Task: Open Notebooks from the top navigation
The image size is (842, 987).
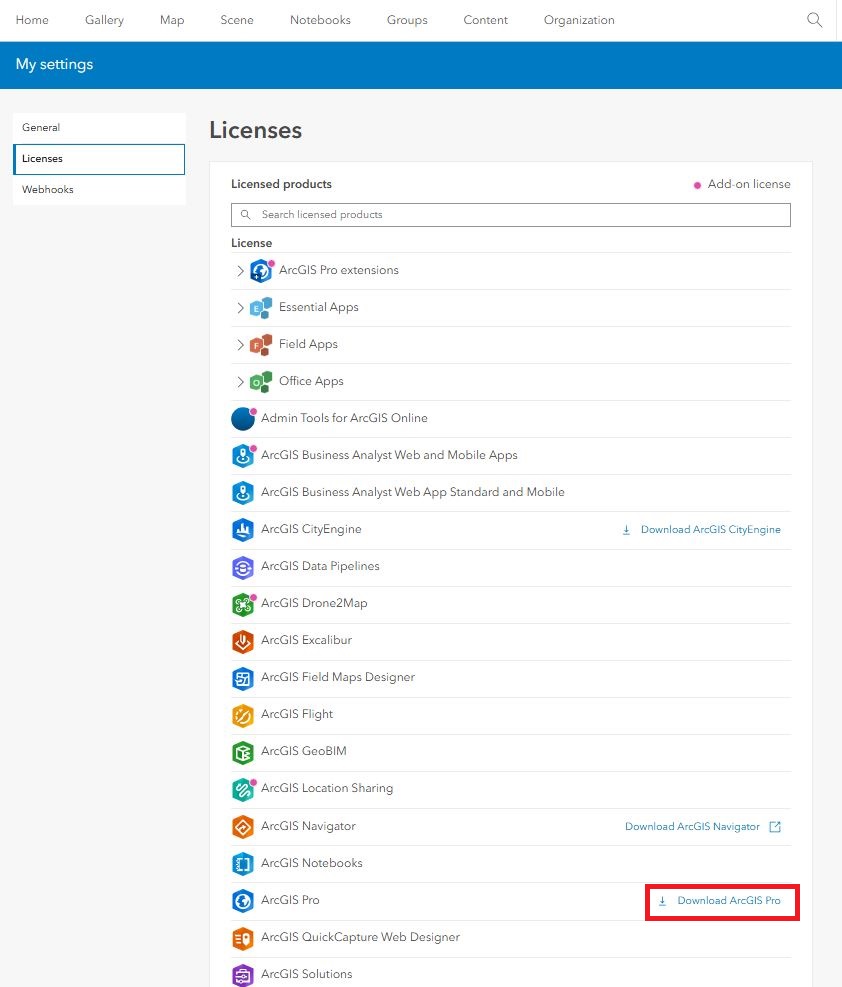Action: tap(320, 20)
